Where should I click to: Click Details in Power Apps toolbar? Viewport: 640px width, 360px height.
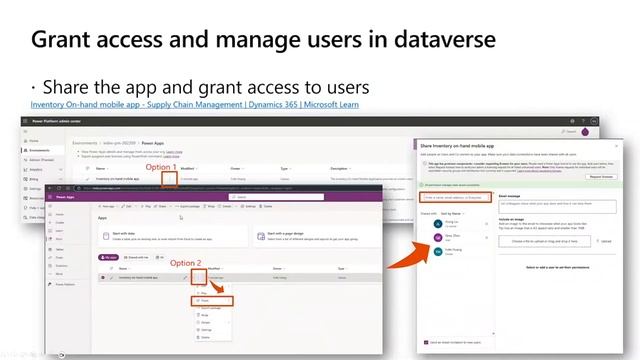coord(225,207)
